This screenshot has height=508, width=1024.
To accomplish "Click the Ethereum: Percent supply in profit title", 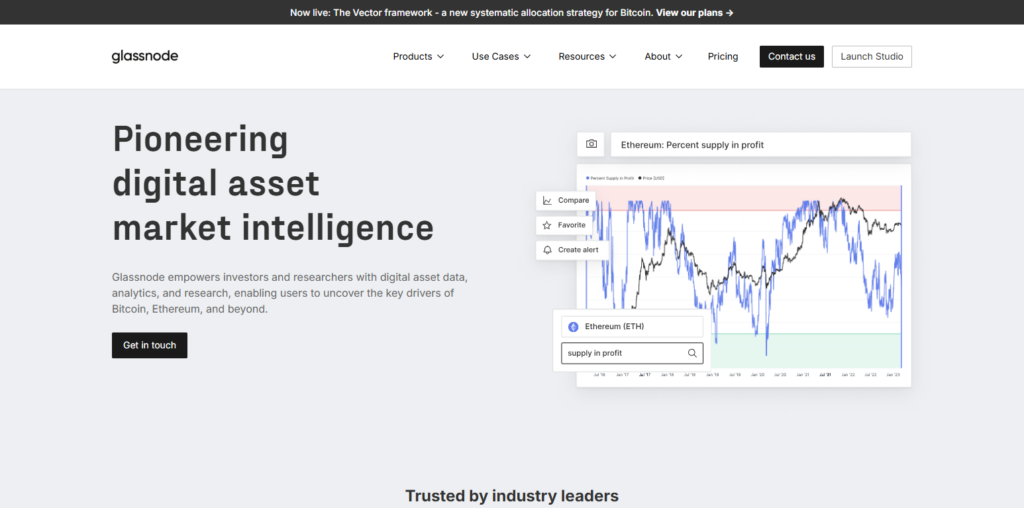I will 692,145.
